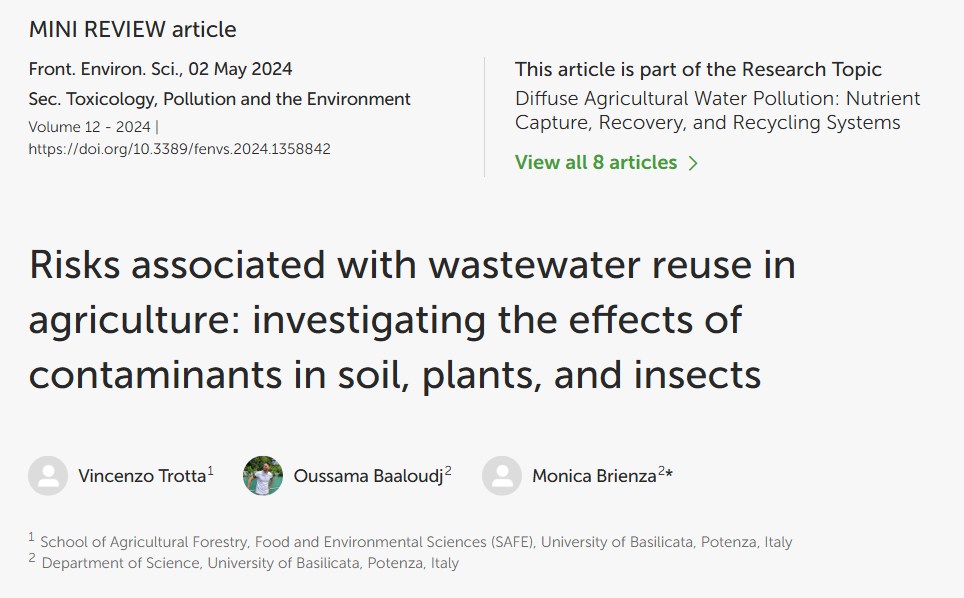Open the Sec. Toxicology, Pollution and the Environment section
Viewport: 964px width, 598px height.
click(219, 99)
